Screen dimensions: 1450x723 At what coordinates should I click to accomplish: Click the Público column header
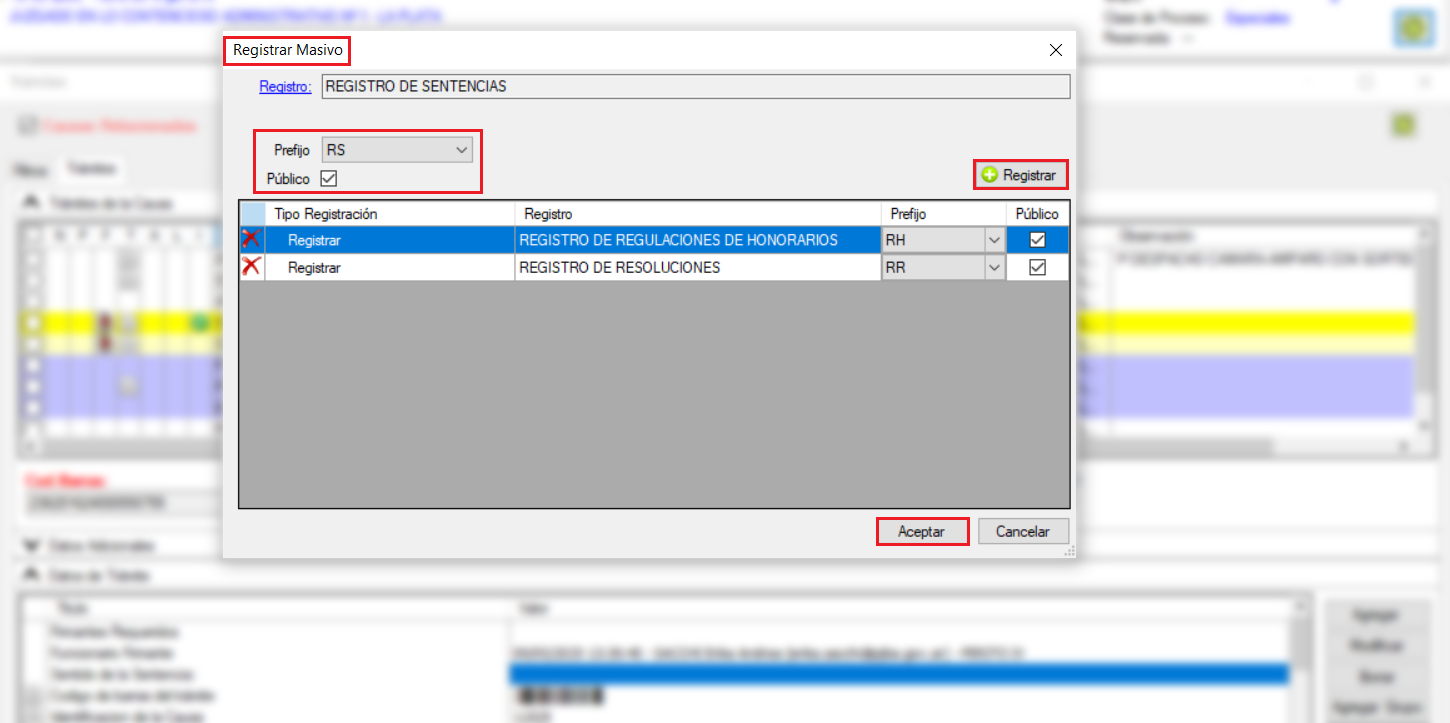(1037, 214)
